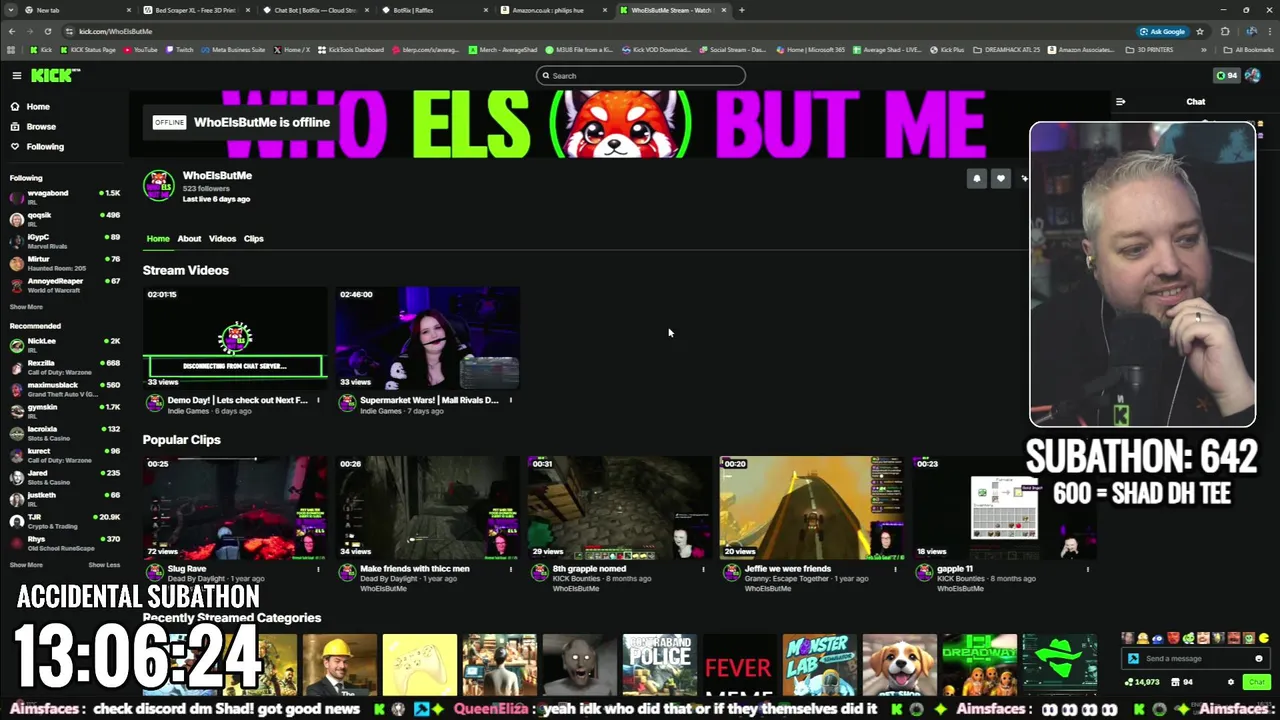
Task: Expand recommended list with Show More
Action: coord(26,565)
